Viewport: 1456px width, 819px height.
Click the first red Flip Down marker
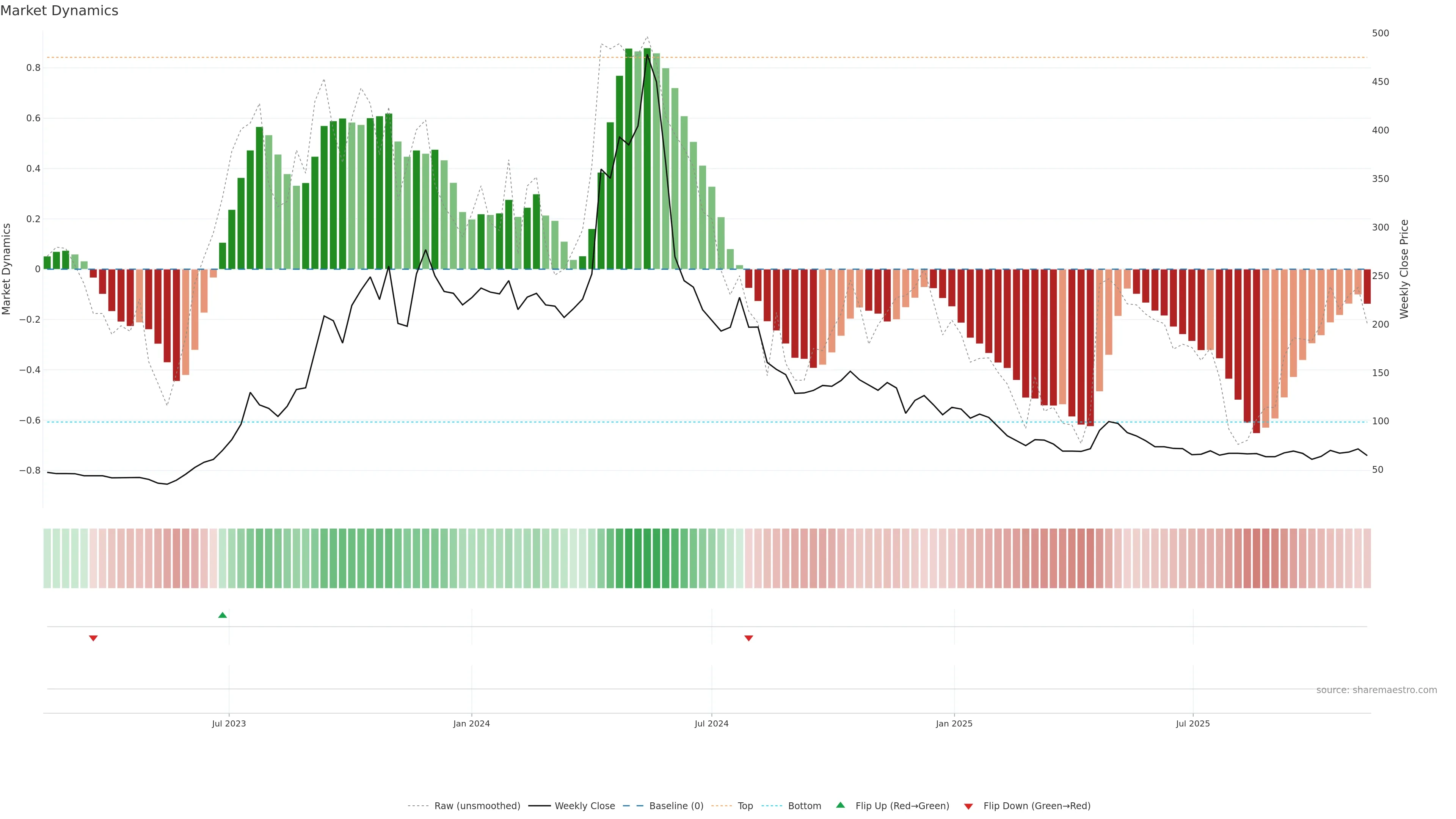93,638
